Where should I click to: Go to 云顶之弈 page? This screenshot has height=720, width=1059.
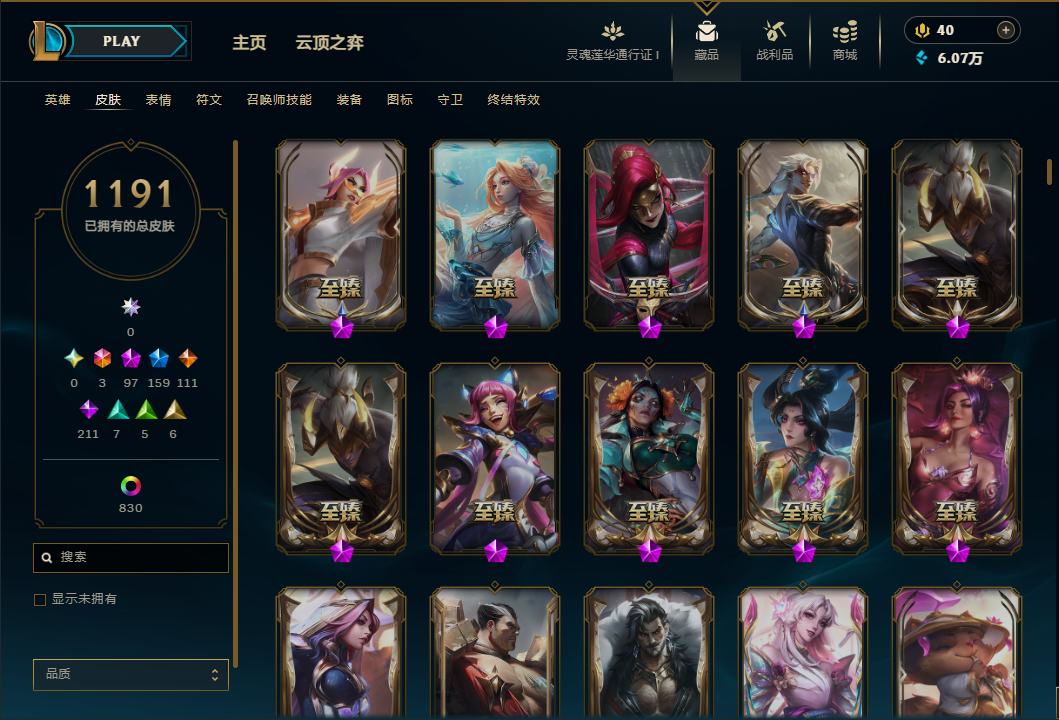pos(330,43)
